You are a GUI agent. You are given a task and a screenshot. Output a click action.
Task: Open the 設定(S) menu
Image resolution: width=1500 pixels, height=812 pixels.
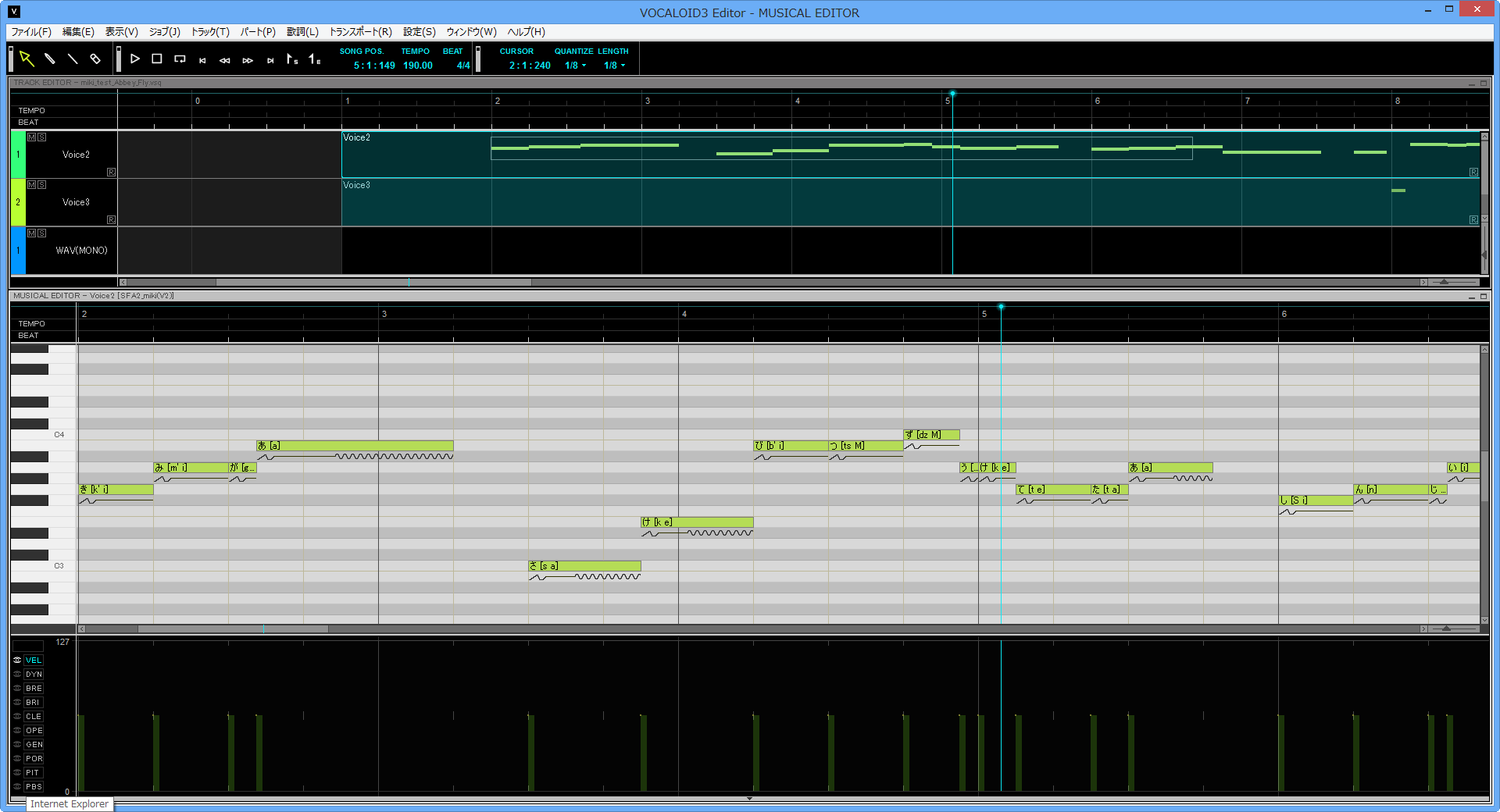pyautogui.click(x=420, y=32)
